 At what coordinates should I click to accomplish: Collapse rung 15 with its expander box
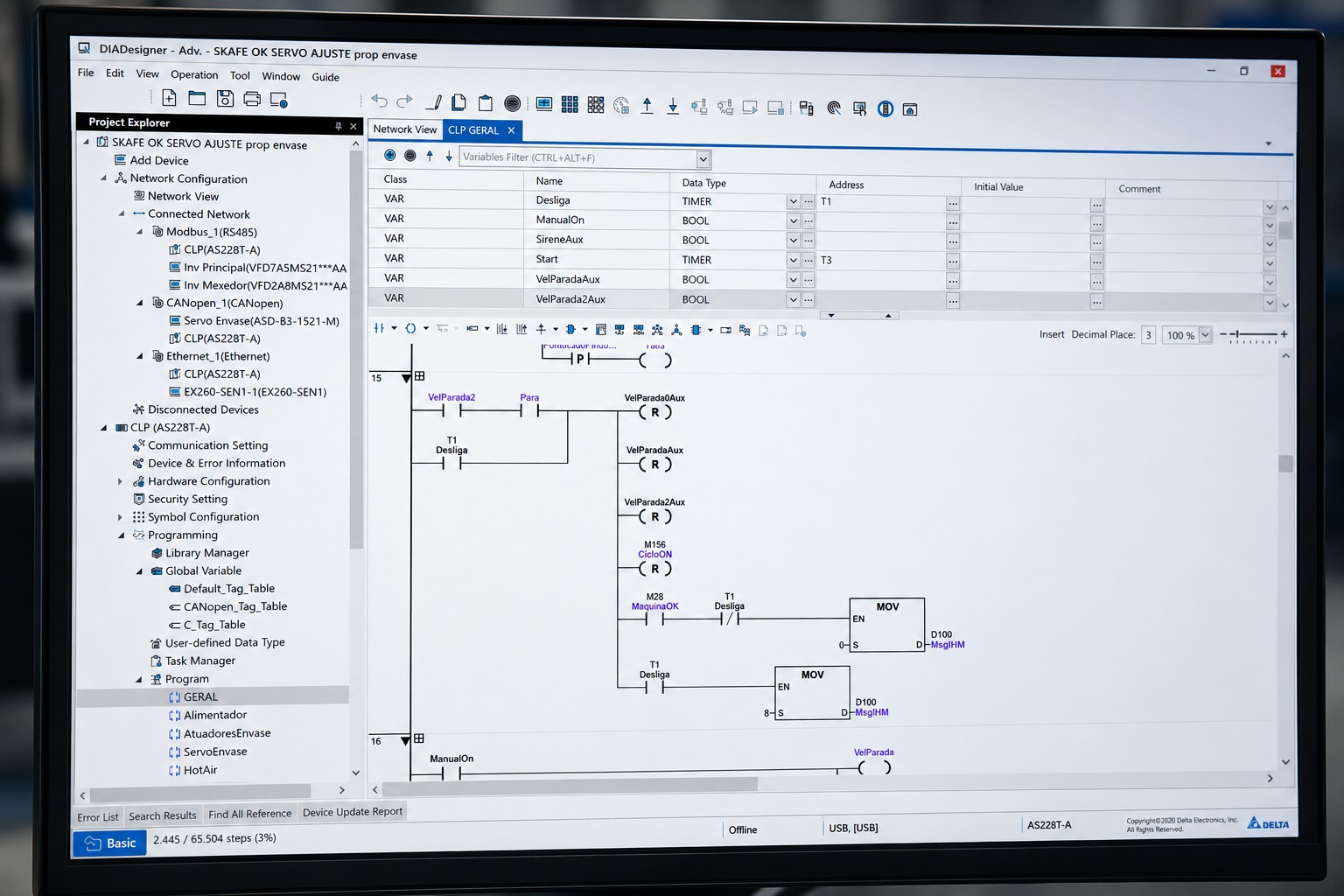419,376
